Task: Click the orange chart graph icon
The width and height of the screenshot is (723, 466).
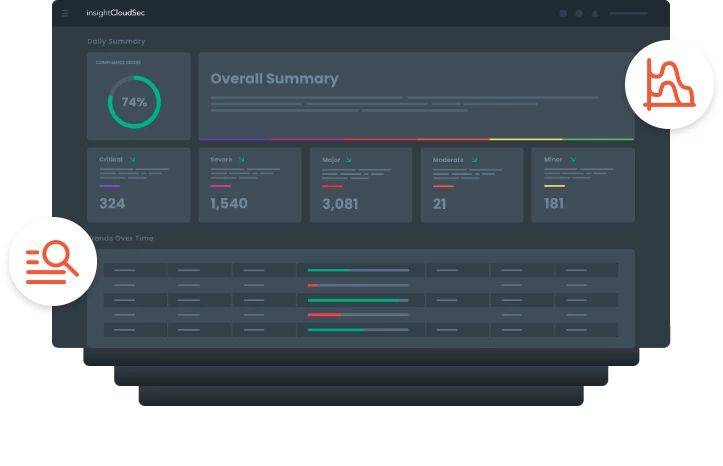Action: pyautogui.click(x=669, y=86)
